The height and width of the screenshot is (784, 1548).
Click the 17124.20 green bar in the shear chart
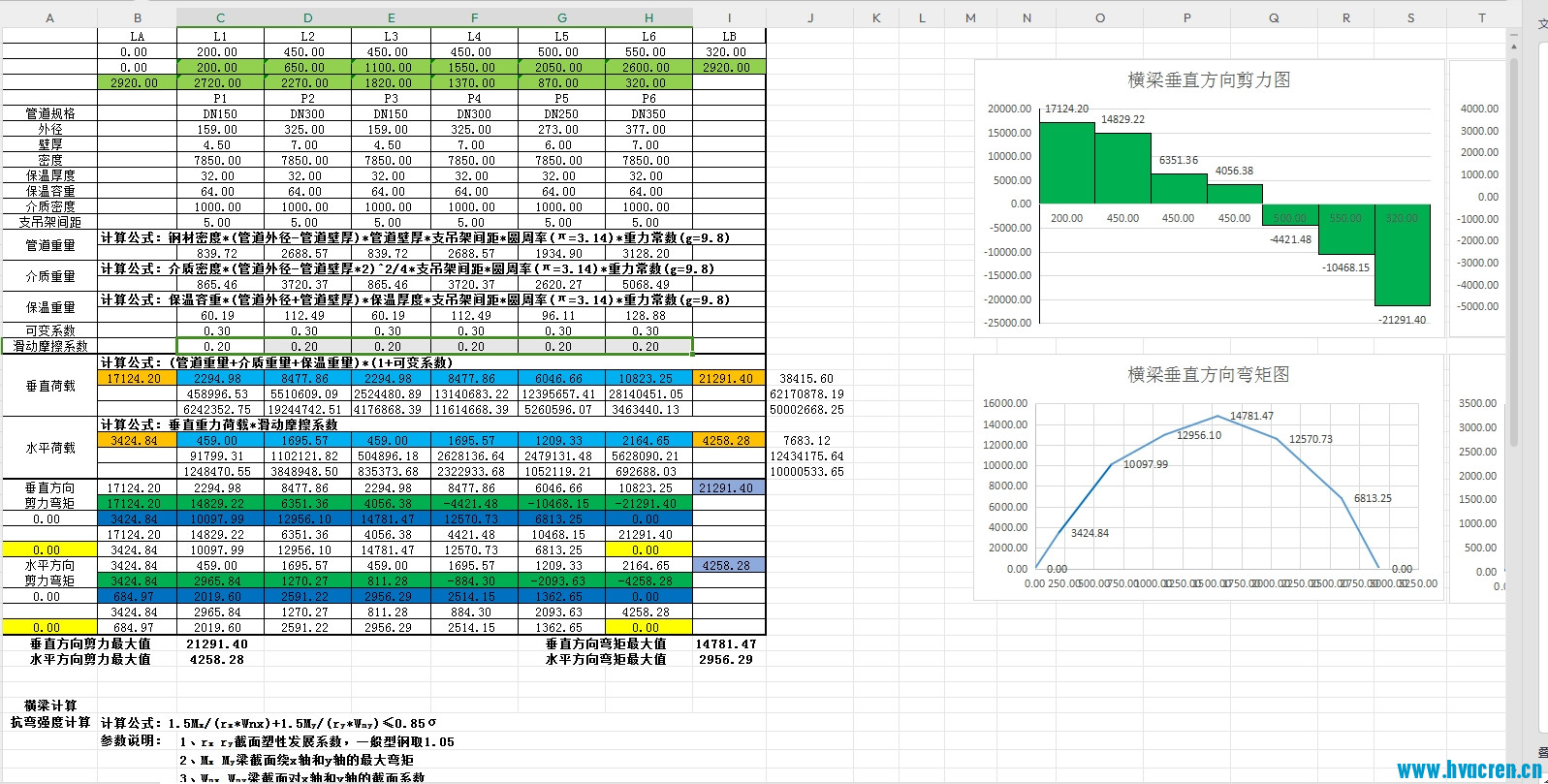[x=1066, y=163]
